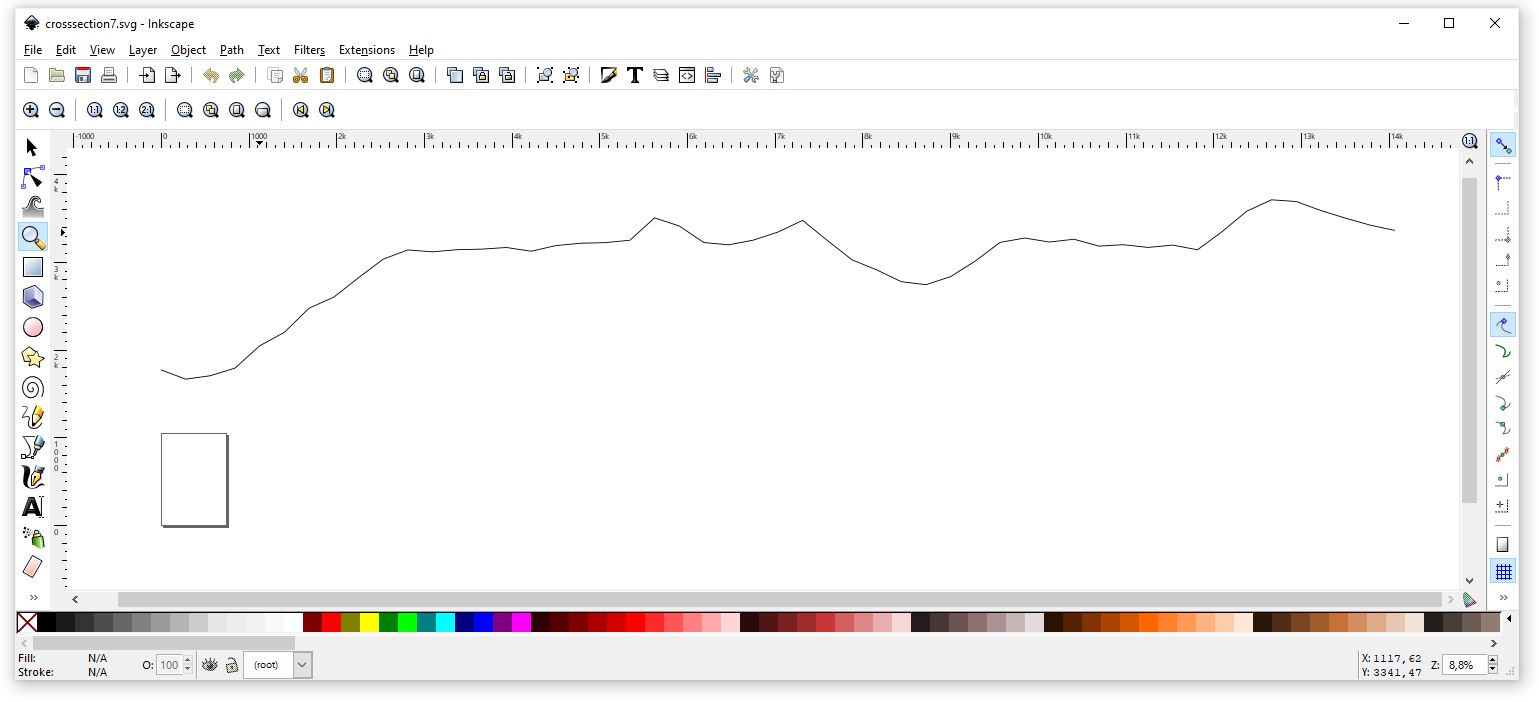1539x702 pixels.
Task: Open the Extensions menu
Action: pyautogui.click(x=366, y=50)
